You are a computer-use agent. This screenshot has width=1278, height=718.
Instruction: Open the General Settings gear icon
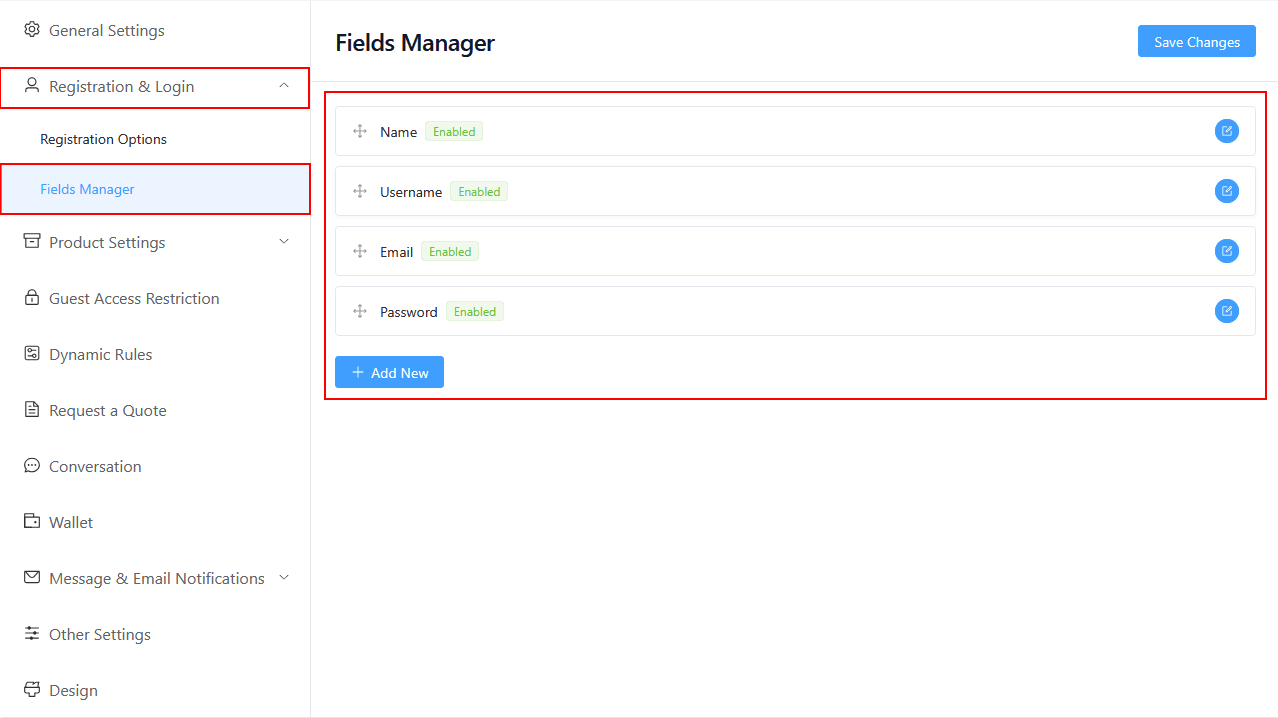click(31, 30)
